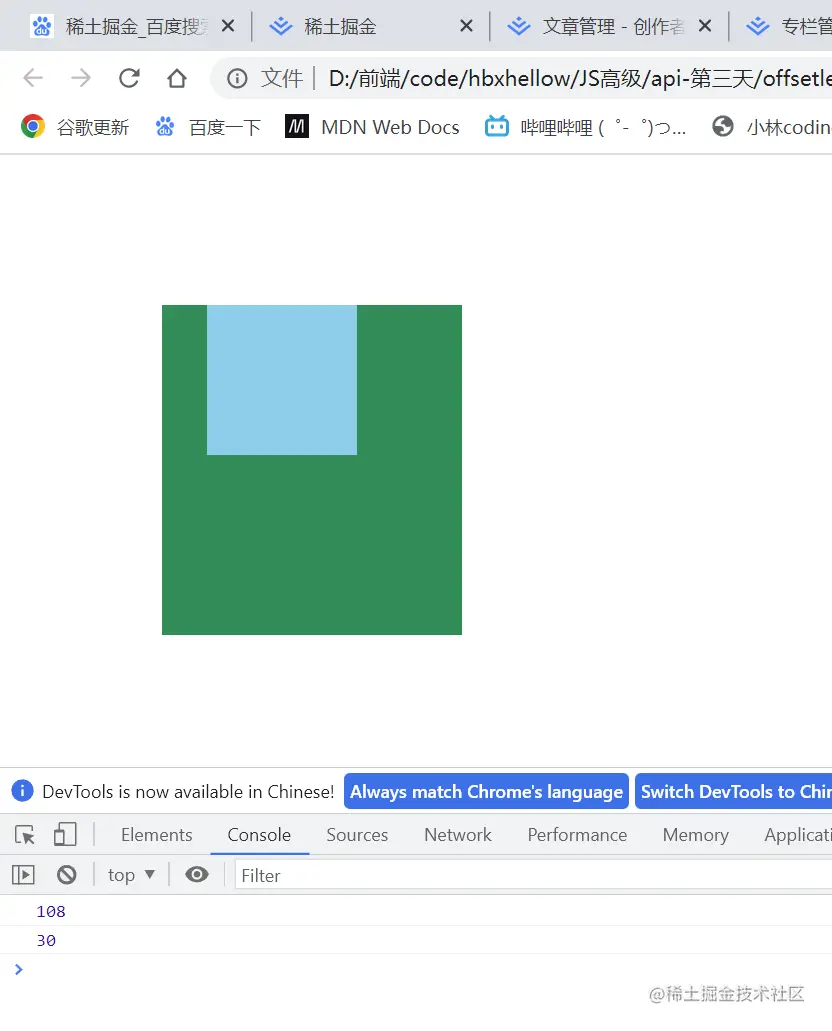Screen dimensions: 832x1031
Task: Click Always match Chrome's language
Action: 486,791
